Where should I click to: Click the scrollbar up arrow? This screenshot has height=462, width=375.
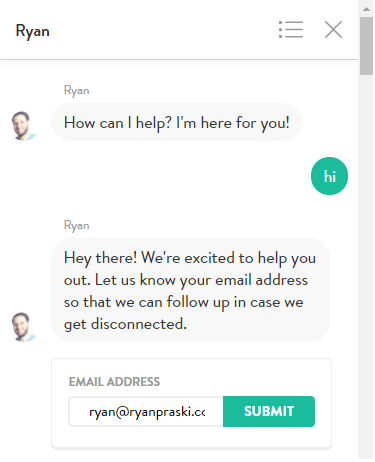[366, 9]
